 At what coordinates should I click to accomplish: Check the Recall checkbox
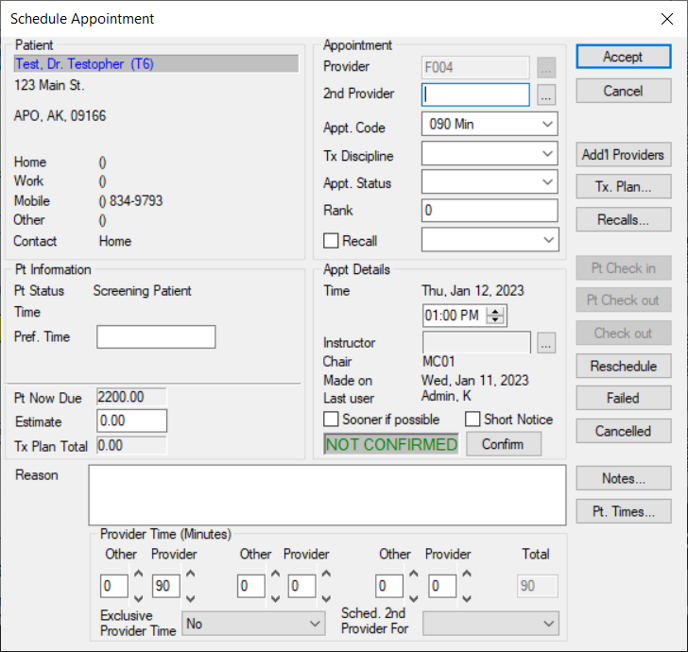click(x=331, y=240)
